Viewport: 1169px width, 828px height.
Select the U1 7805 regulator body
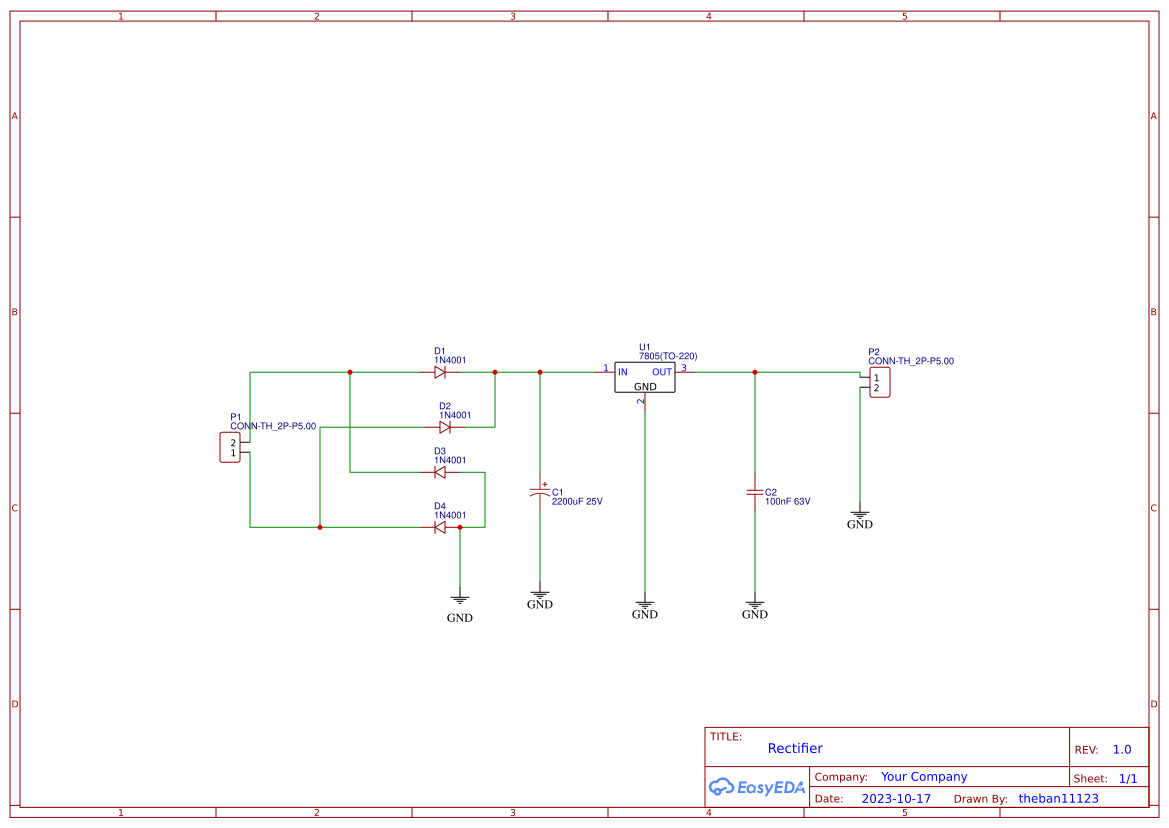[x=645, y=378]
